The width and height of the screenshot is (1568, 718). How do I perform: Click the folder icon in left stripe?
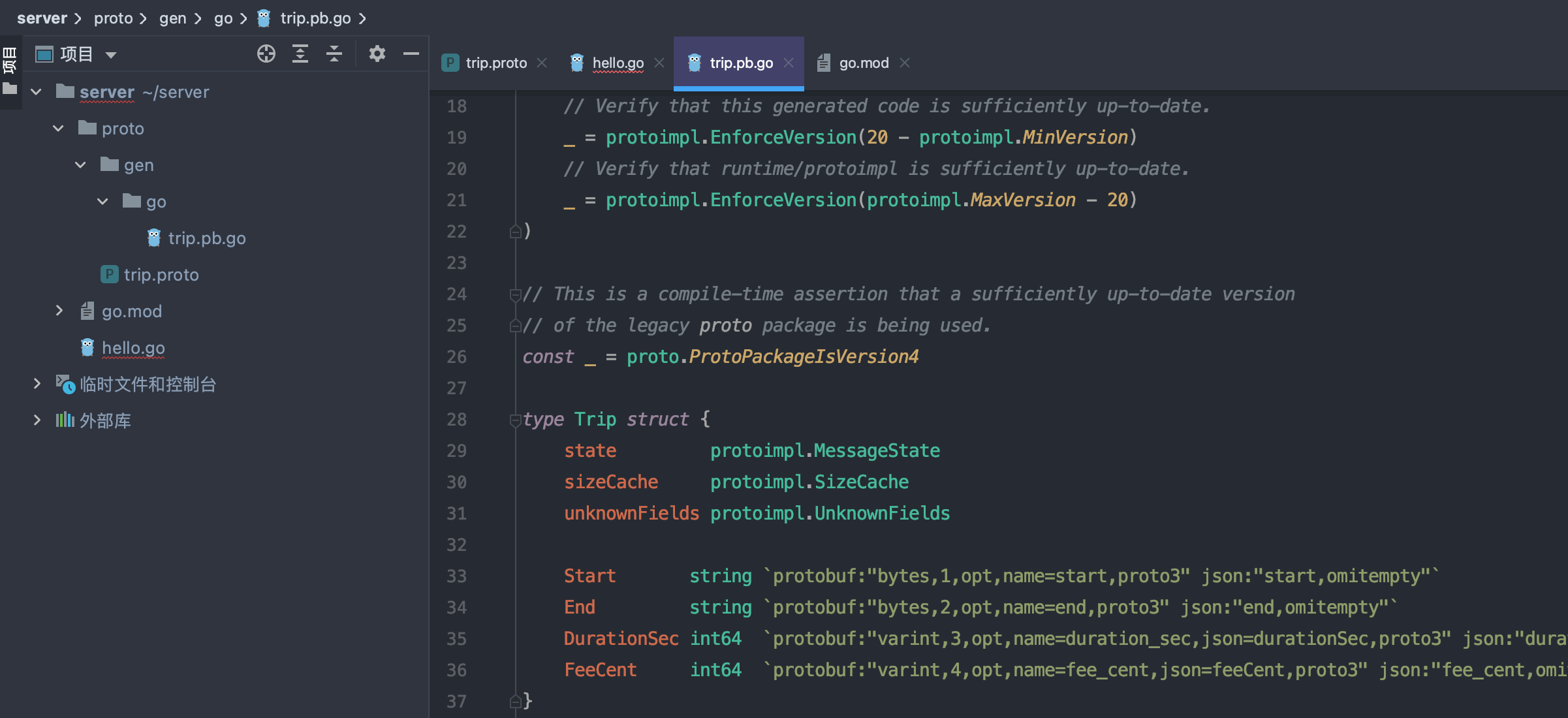pos(10,88)
